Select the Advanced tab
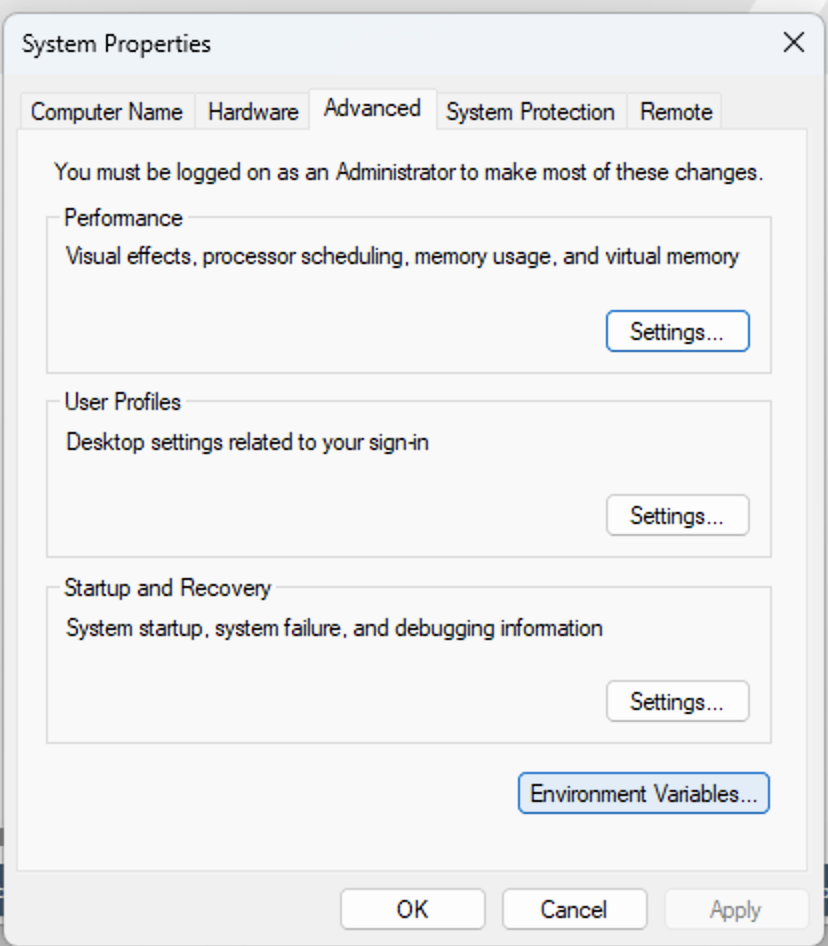This screenshot has width=828, height=946. pyautogui.click(x=372, y=109)
